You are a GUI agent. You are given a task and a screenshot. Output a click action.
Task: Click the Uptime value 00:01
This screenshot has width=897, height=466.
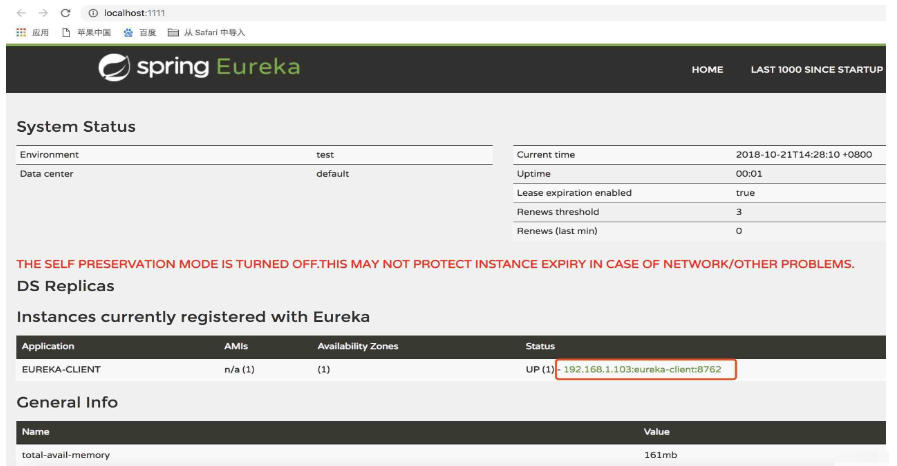(x=749, y=174)
